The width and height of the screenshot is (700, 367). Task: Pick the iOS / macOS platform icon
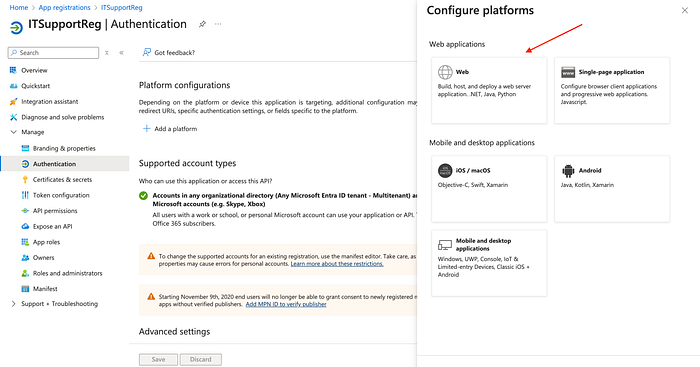pyautogui.click(x=445, y=171)
